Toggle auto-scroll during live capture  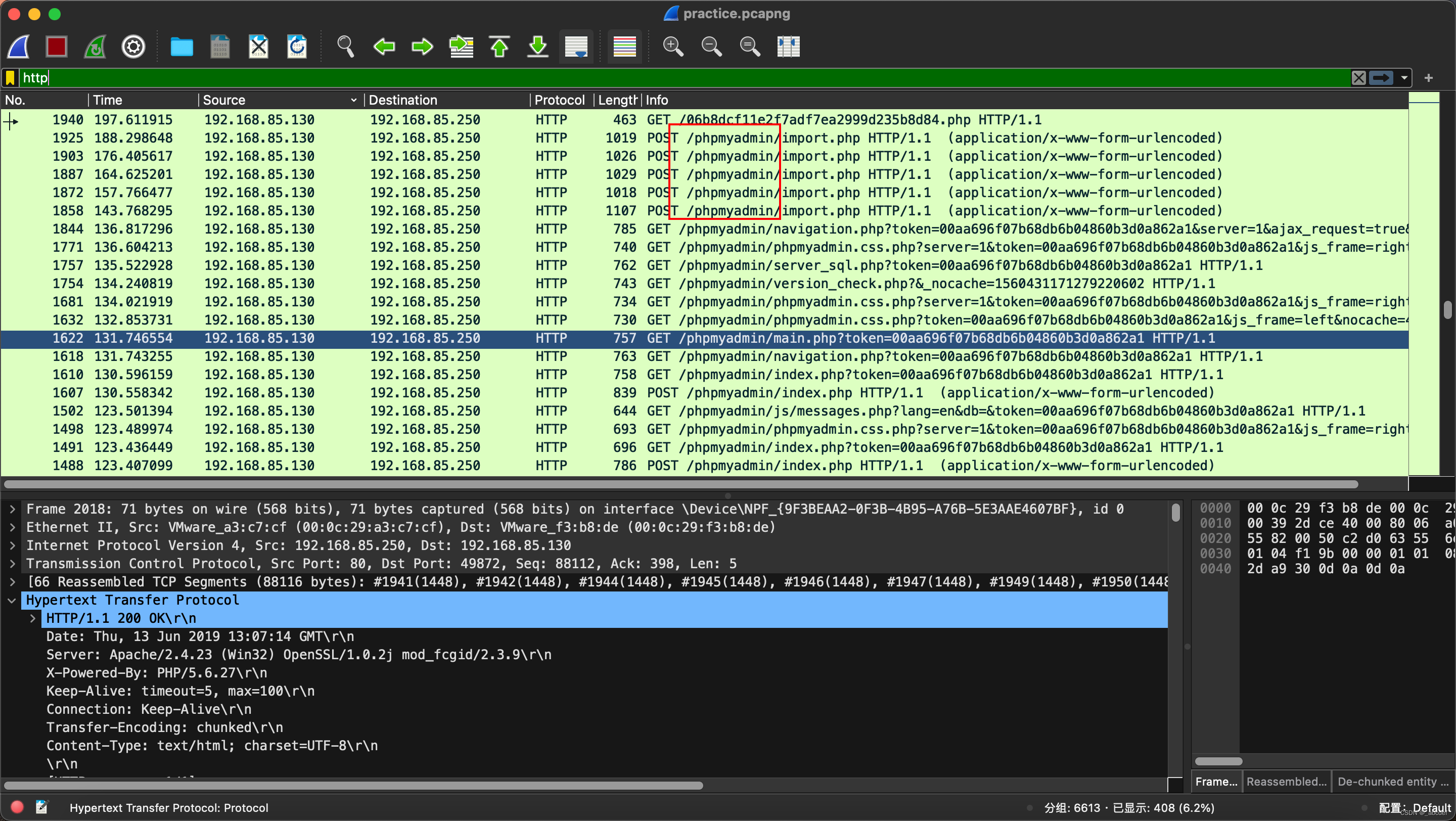(x=576, y=47)
